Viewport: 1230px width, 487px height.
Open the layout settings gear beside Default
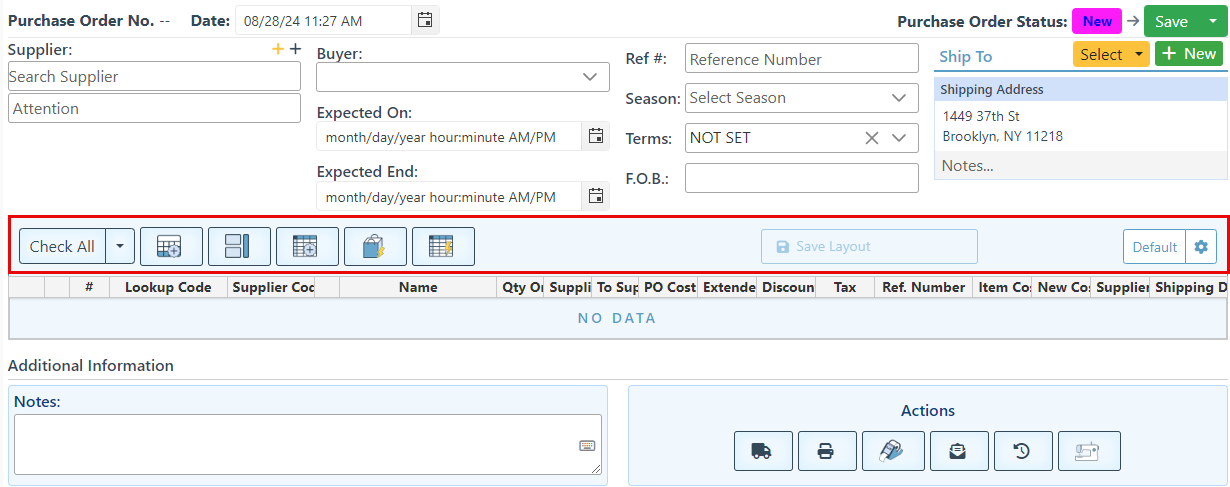coord(1201,247)
